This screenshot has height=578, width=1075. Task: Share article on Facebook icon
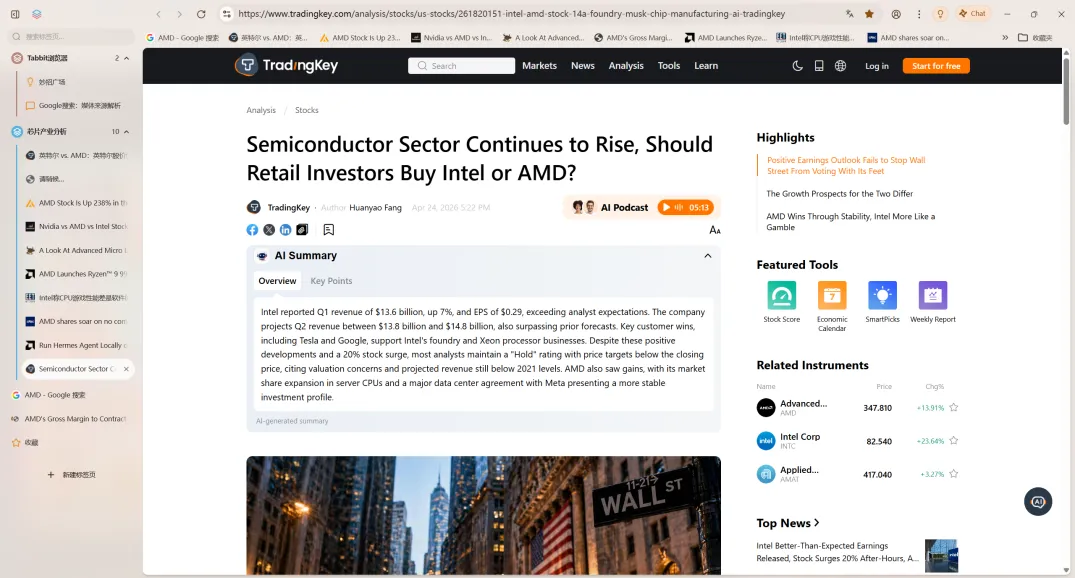click(x=252, y=230)
